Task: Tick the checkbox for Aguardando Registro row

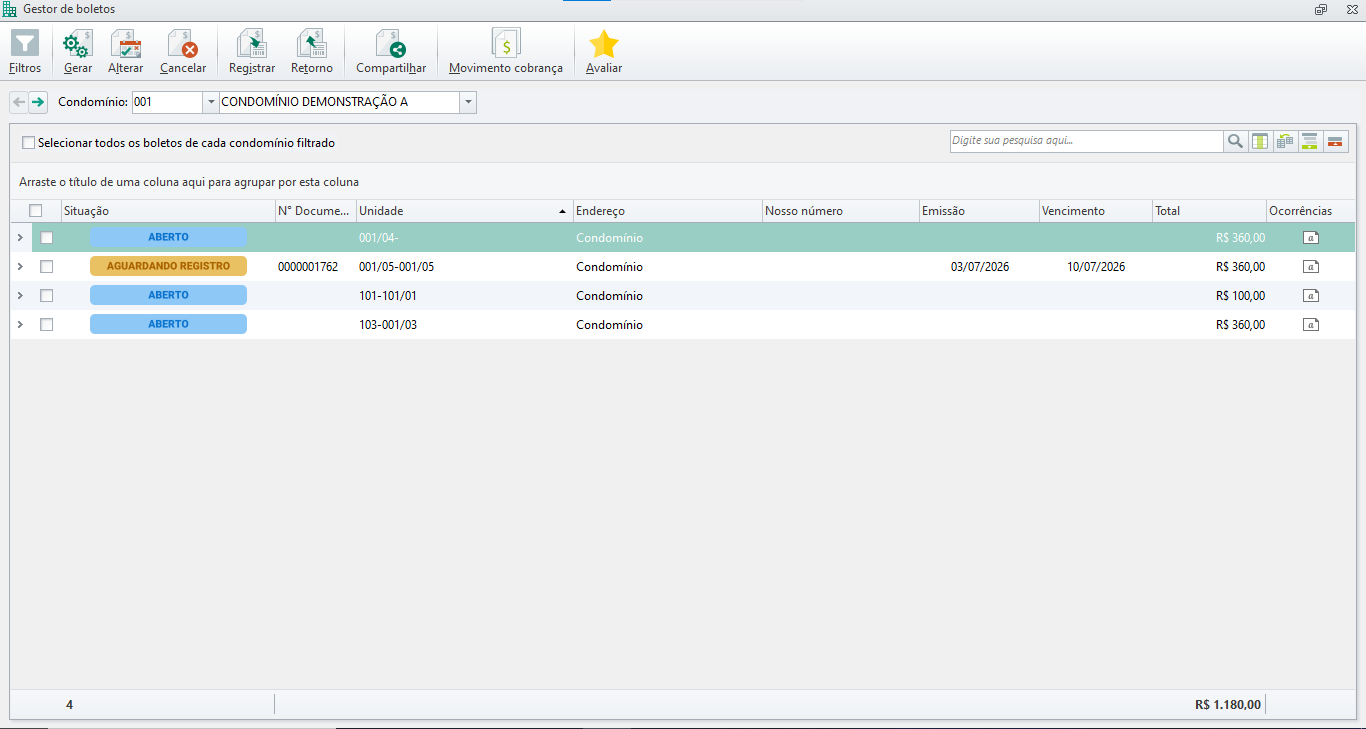Action: pos(46,267)
